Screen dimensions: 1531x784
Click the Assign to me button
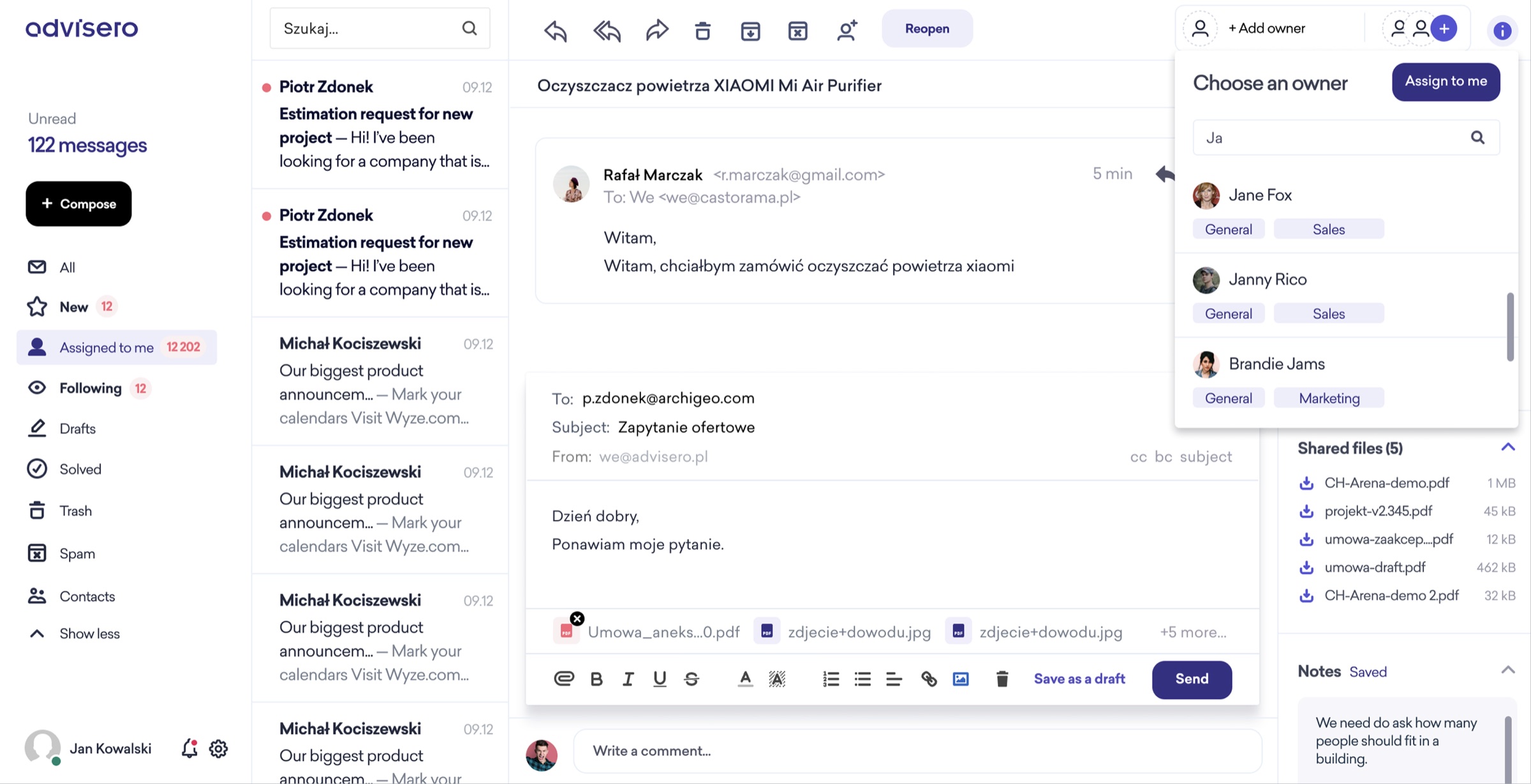tap(1446, 82)
